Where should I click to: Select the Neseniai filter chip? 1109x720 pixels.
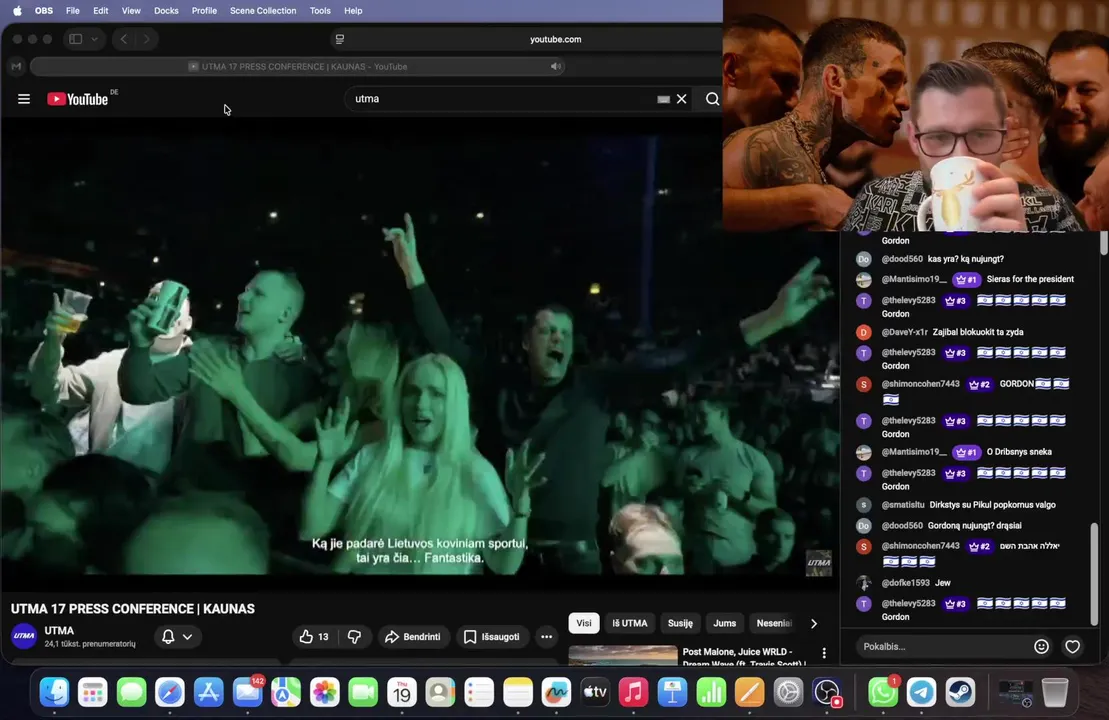(774, 623)
